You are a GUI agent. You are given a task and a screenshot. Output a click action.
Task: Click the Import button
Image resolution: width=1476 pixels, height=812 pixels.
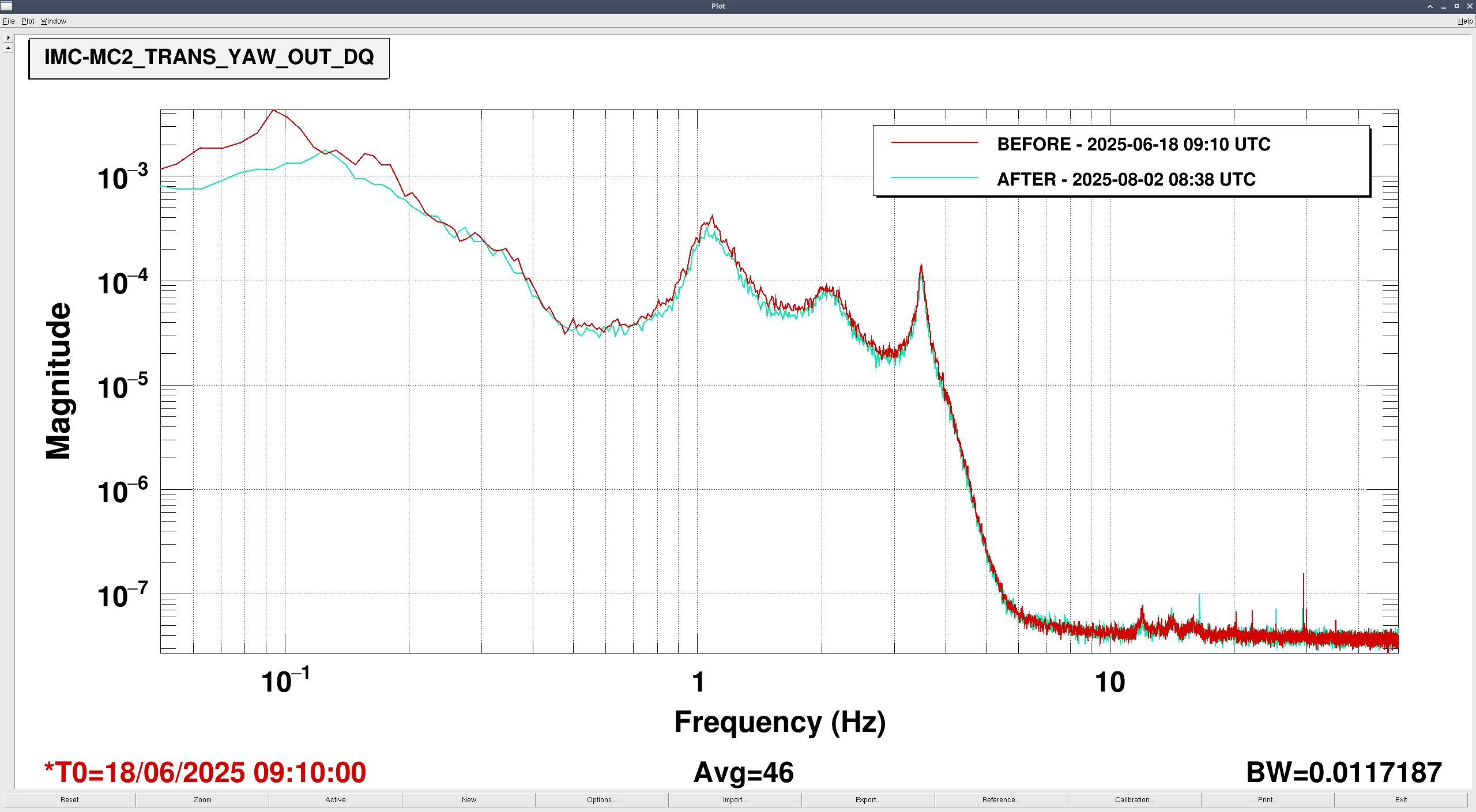735,799
